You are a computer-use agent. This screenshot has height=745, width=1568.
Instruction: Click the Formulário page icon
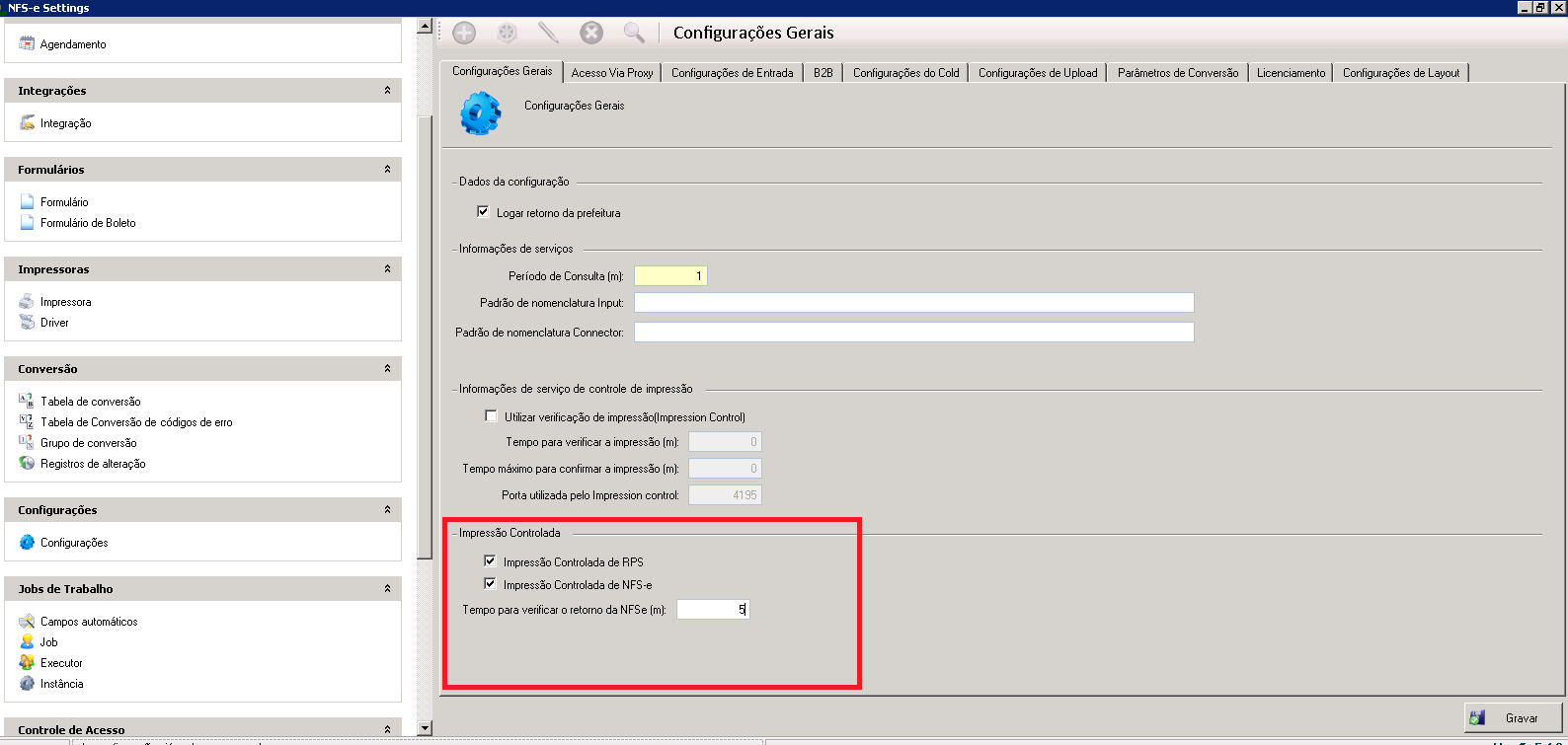pos(27,201)
